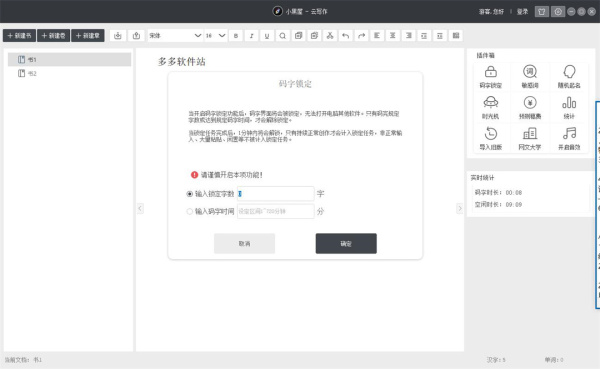This screenshot has width=600, height=369.
Task: Open the 时光机 time machine plugin
Action: tap(491, 108)
